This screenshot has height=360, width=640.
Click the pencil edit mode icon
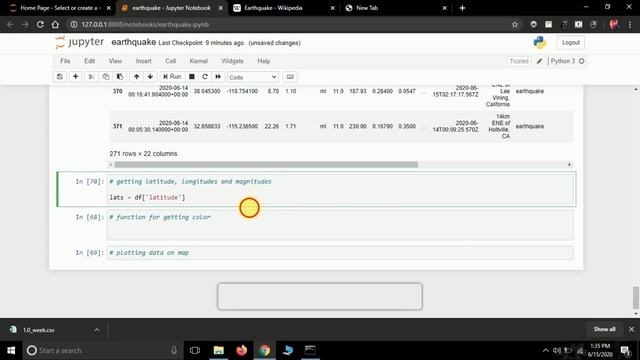point(539,61)
